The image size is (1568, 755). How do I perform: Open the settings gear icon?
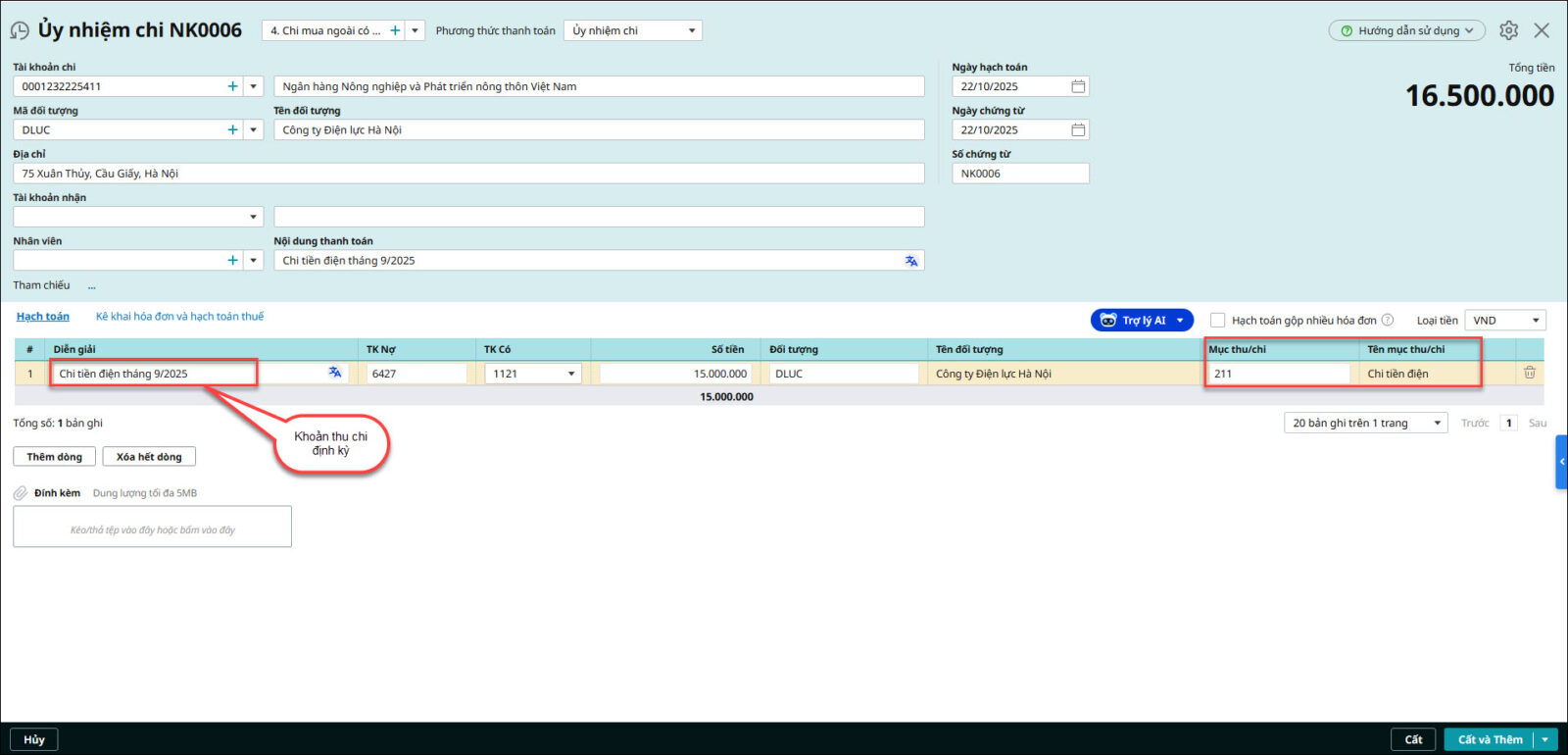click(x=1508, y=30)
